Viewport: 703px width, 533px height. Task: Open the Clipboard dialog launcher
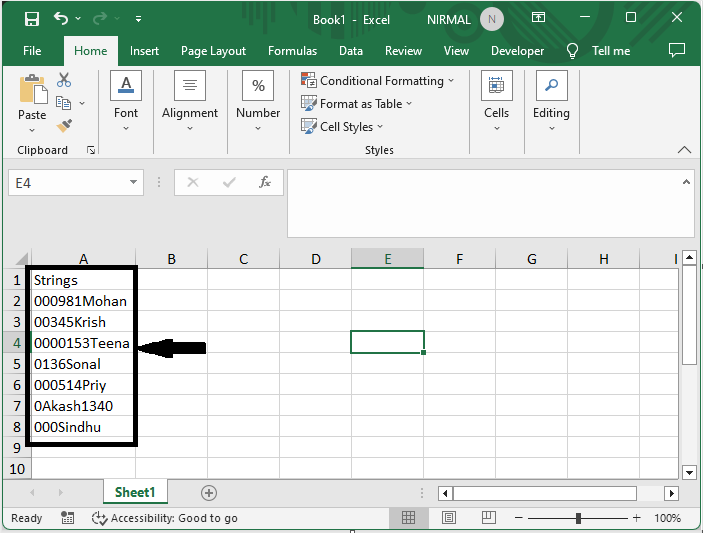[91, 150]
